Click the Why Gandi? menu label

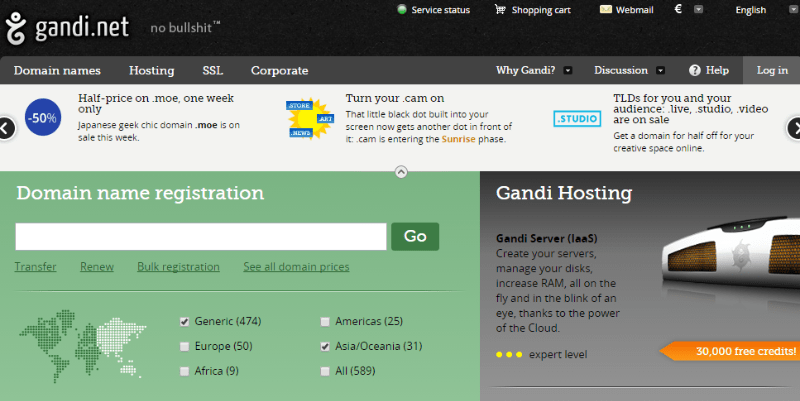point(526,70)
